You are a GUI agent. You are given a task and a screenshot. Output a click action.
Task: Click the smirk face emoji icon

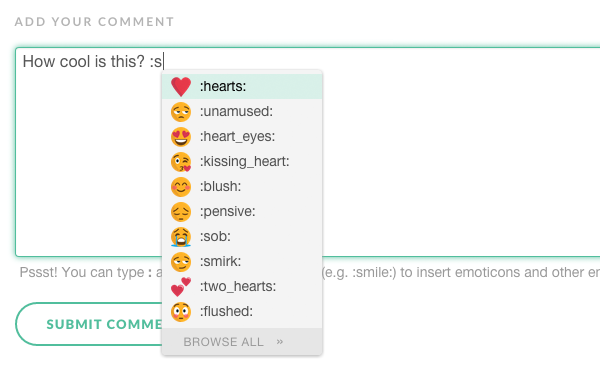point(181,262)
